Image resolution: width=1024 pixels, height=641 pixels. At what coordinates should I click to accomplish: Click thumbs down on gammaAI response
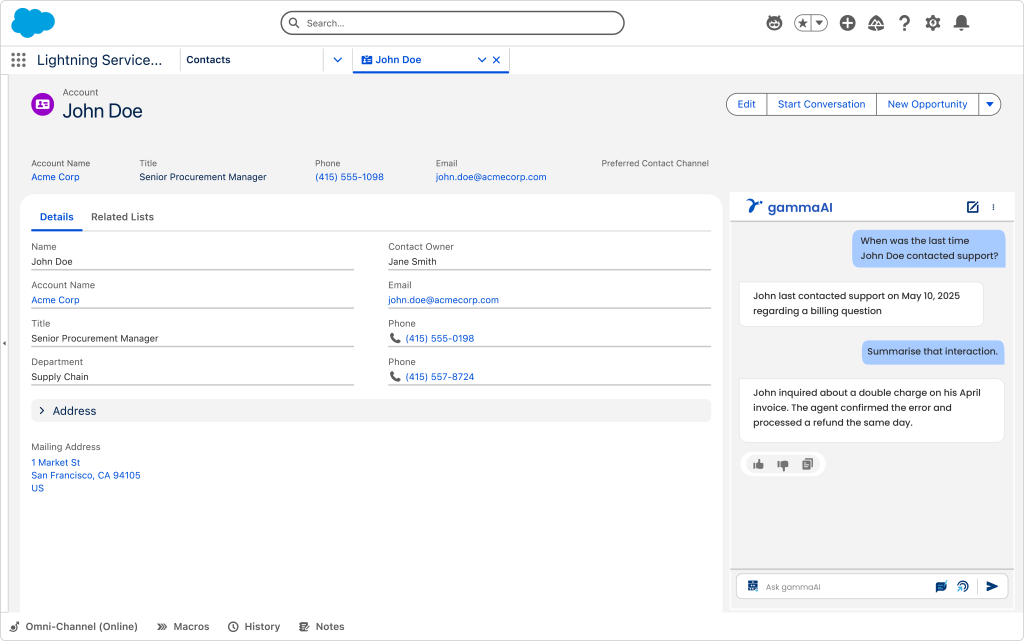[x=783, y=464]
